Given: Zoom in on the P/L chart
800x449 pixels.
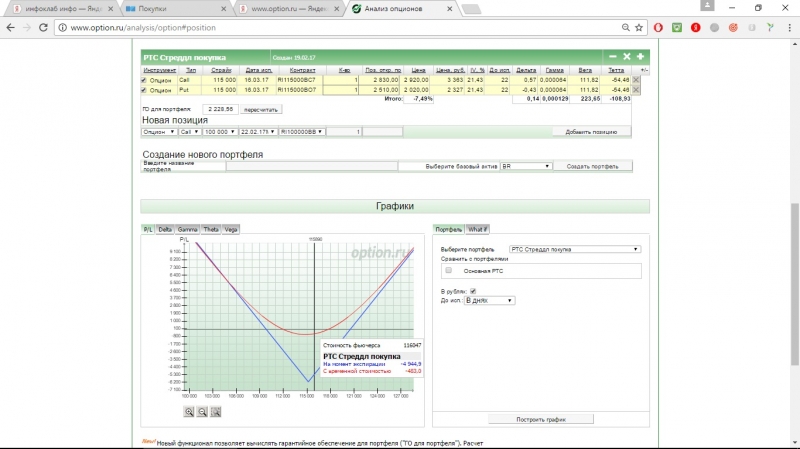Looking at the screenshot, I should click(x=189, y=412).
